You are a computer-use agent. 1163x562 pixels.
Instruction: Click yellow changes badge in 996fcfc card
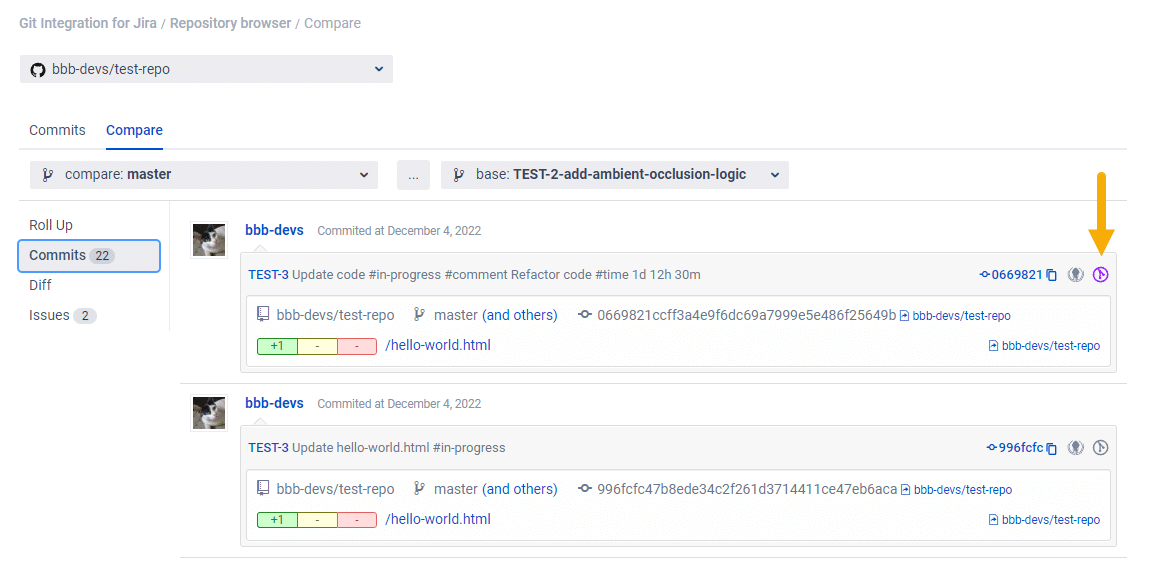(x=317, y=520)
